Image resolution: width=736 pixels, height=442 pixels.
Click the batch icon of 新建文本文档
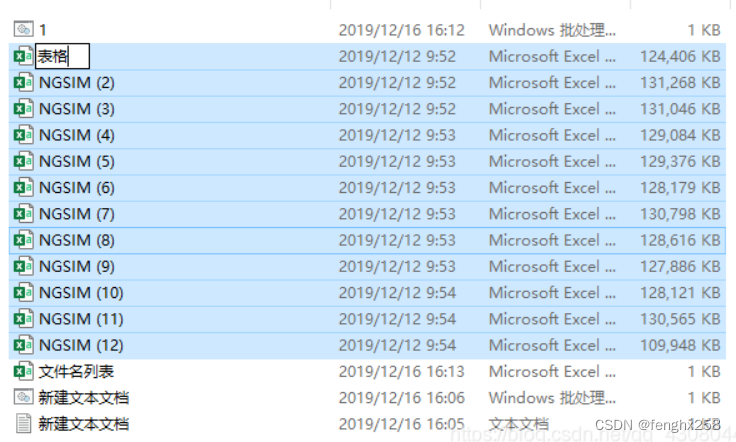point(23,397)
